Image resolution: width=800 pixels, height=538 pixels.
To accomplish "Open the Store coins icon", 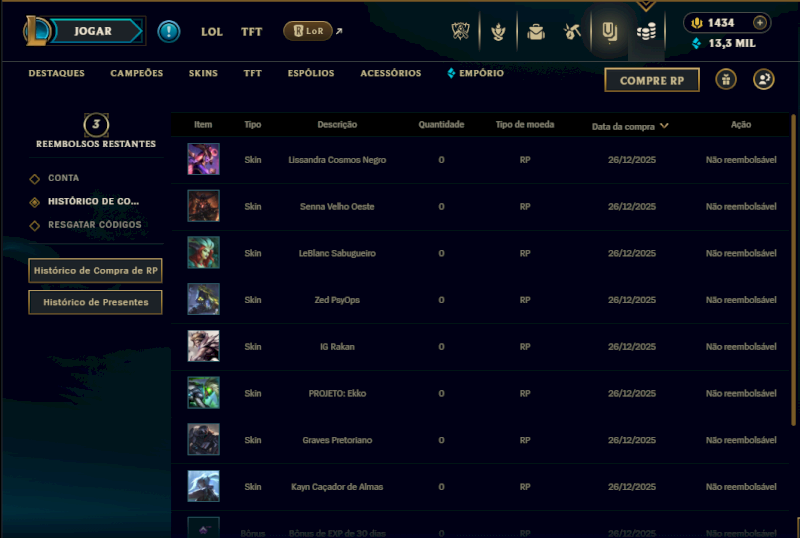I will [x=646, y=32].
